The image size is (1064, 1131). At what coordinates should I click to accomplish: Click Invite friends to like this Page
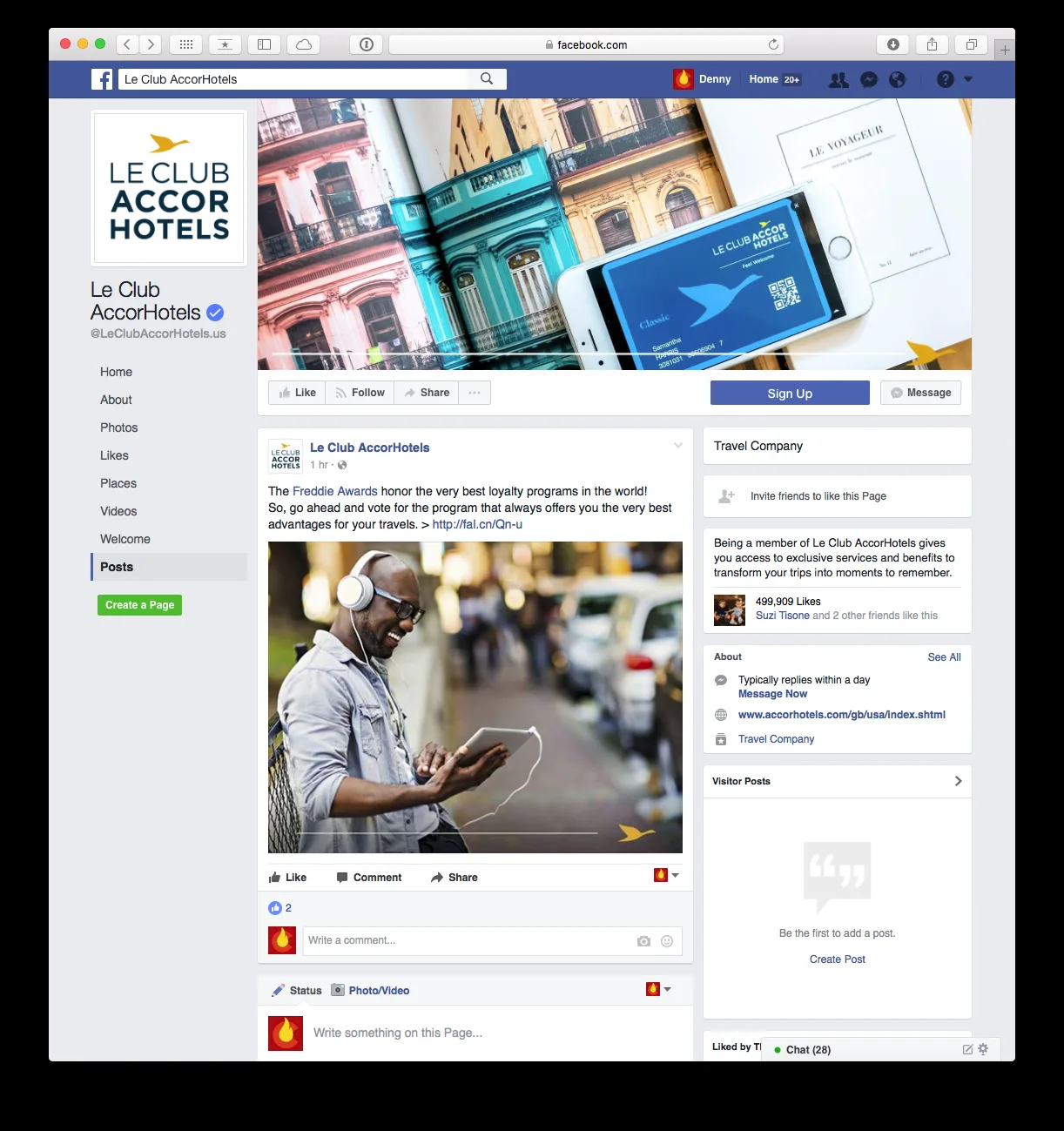coord(818,496)
